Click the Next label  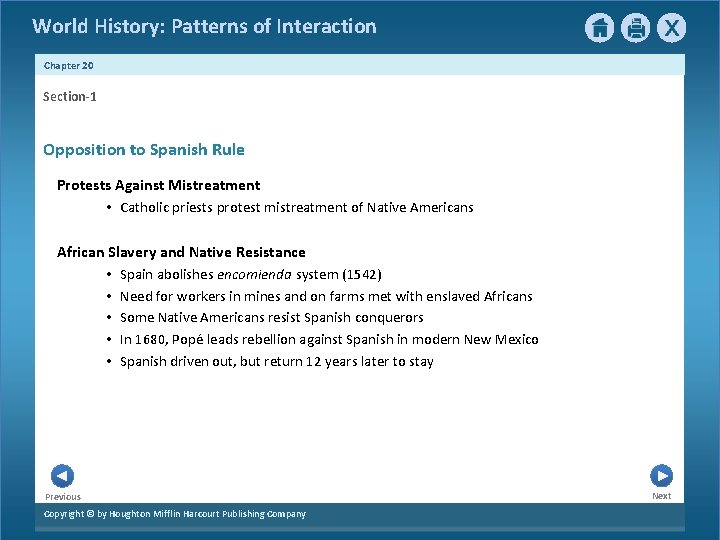[662, 496]
